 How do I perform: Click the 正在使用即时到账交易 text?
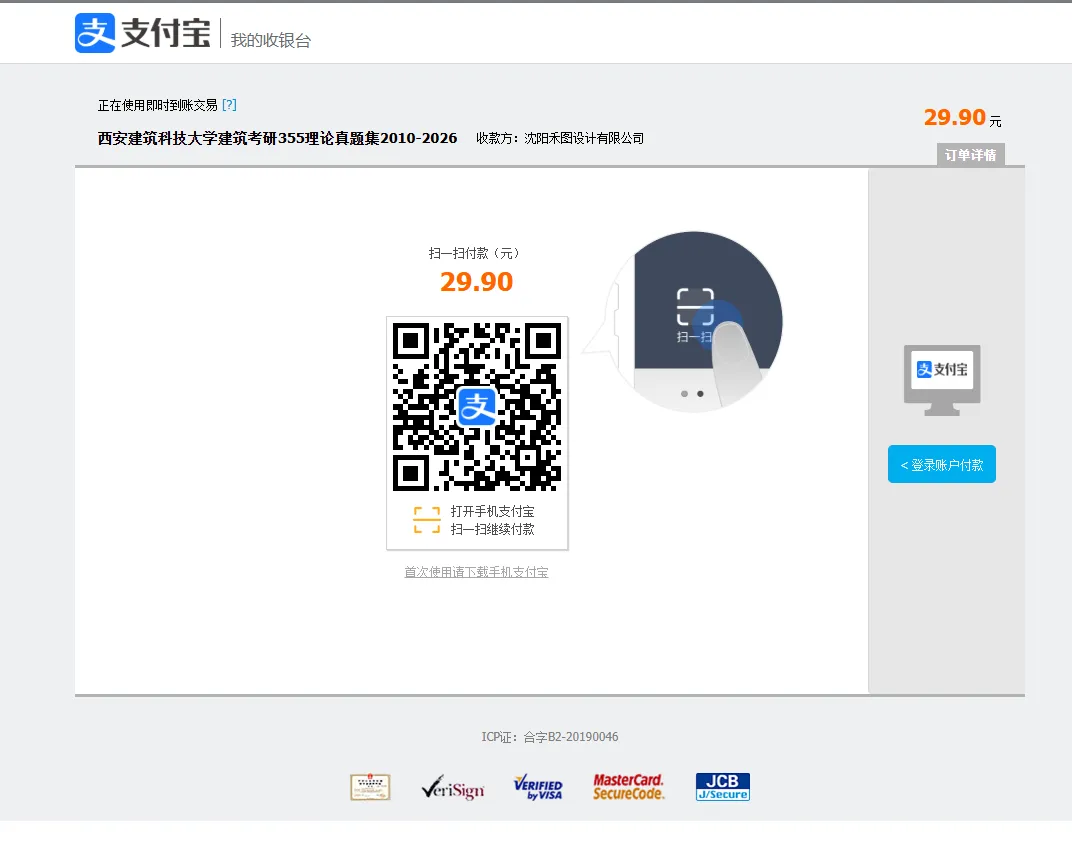tap(157, 105)
